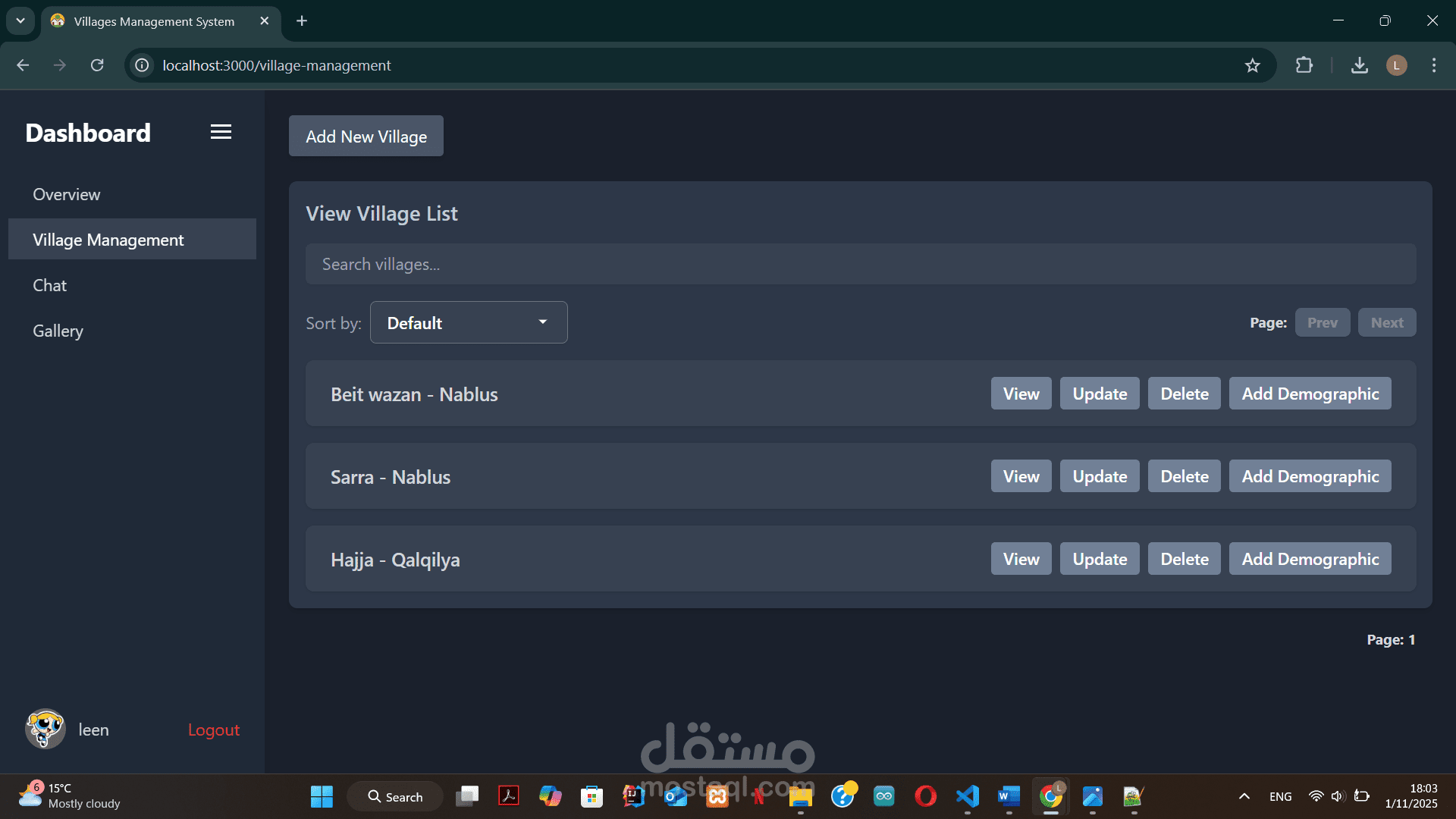The image size is (1456, 819).
Task: Open Overview in the sidebar
Action: pos(67,194)
